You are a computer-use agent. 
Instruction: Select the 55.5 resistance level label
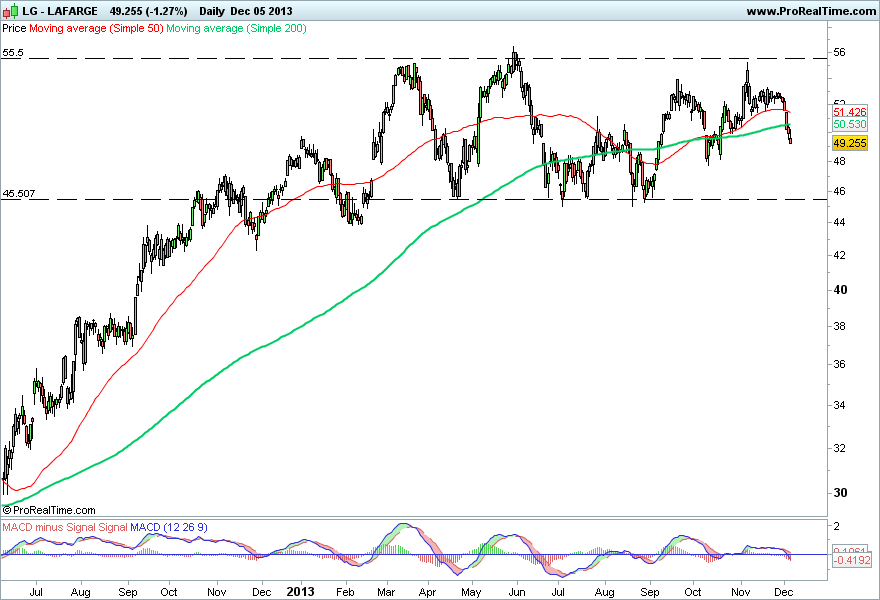13,53
